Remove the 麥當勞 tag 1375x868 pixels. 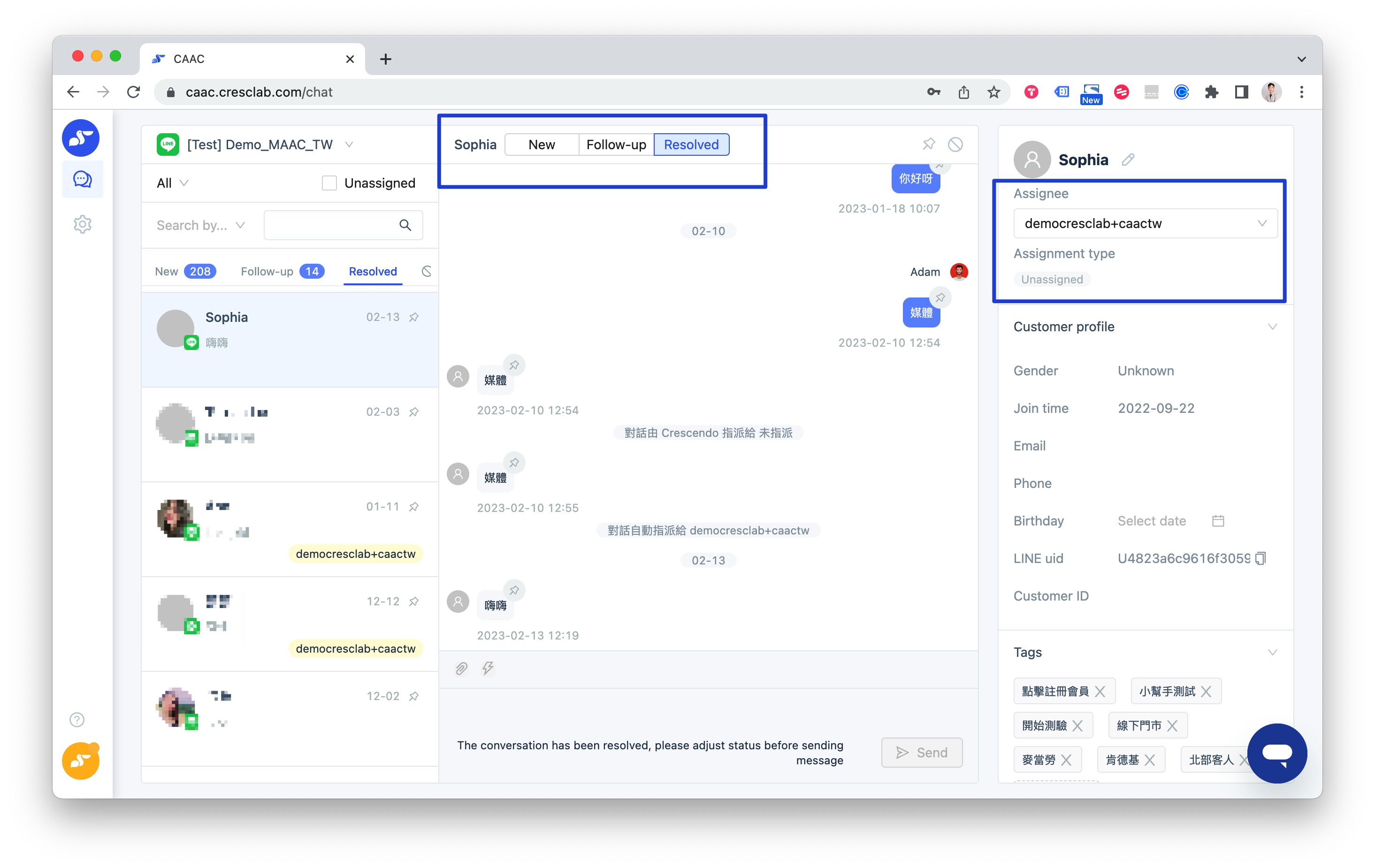[x=1066, y=760]
